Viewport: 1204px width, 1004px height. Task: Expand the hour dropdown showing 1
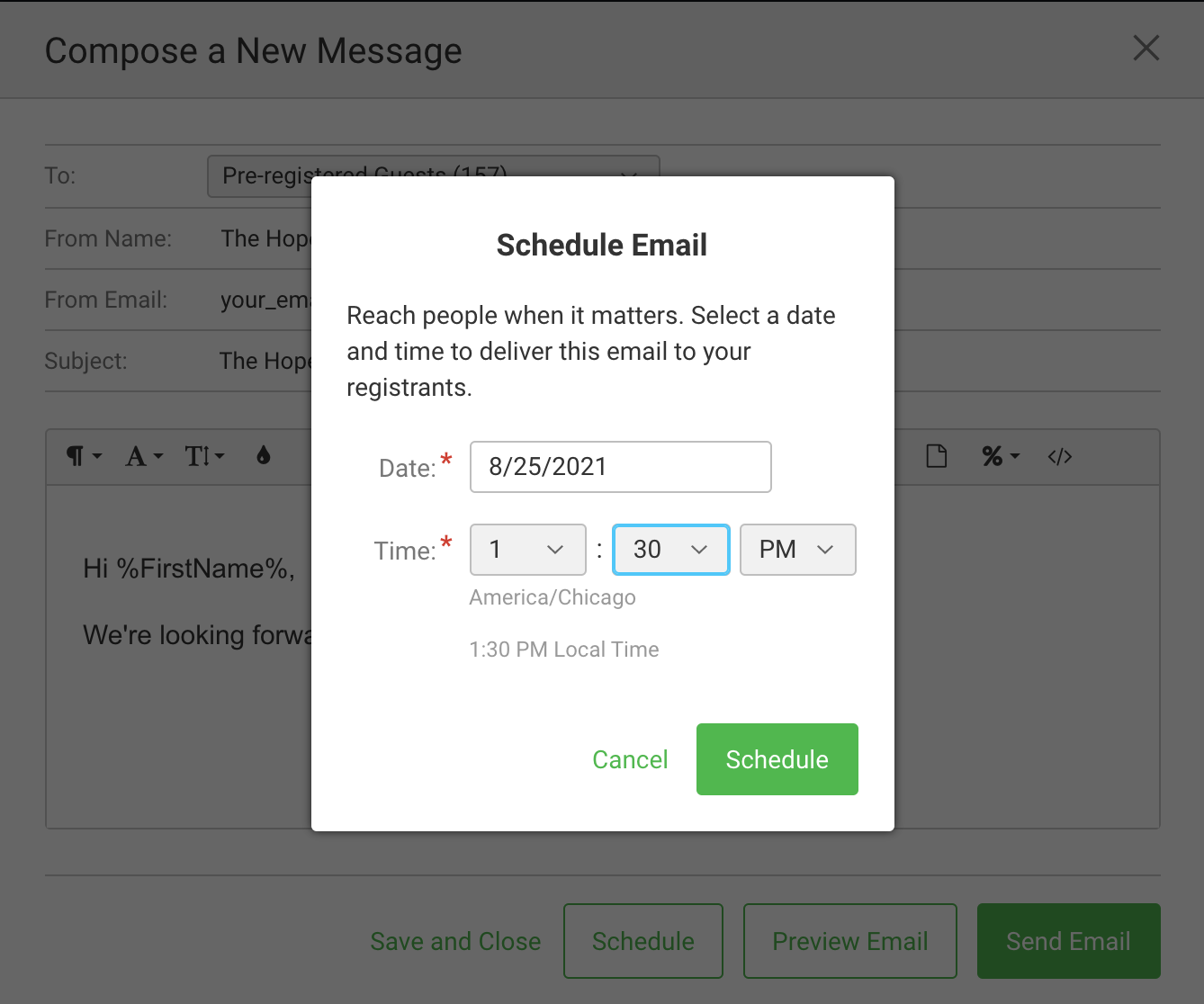[x=528, y=550]
